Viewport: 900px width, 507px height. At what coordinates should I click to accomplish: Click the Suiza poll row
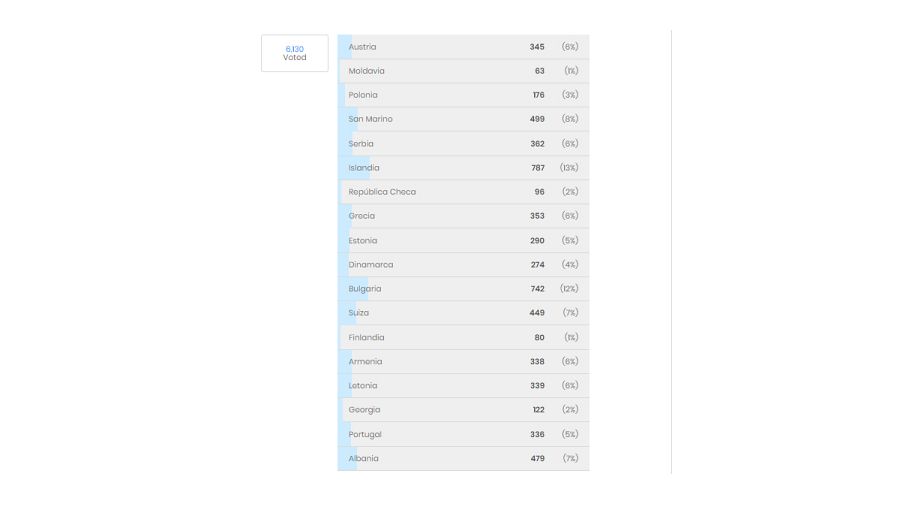tap(463, 313)
